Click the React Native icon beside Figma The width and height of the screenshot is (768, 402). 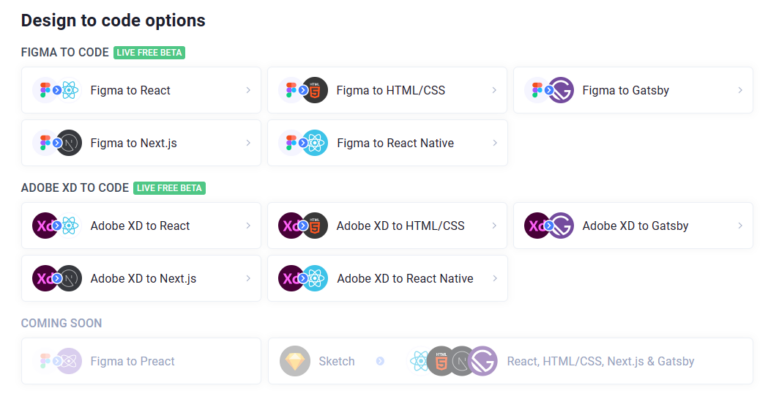pyautogui.click(x=315, y=143)
